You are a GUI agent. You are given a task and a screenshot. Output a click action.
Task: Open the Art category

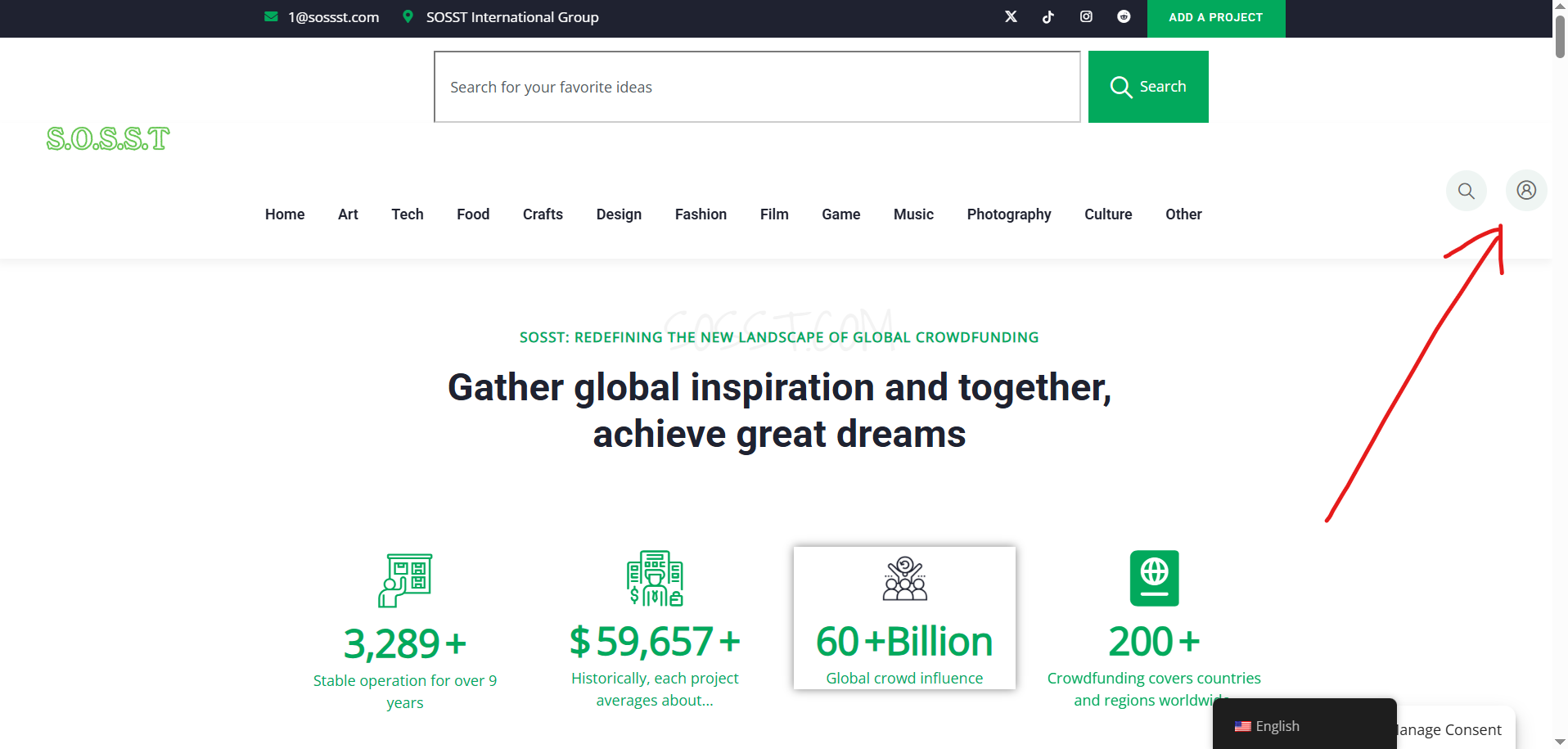click(x=348, y=214)
